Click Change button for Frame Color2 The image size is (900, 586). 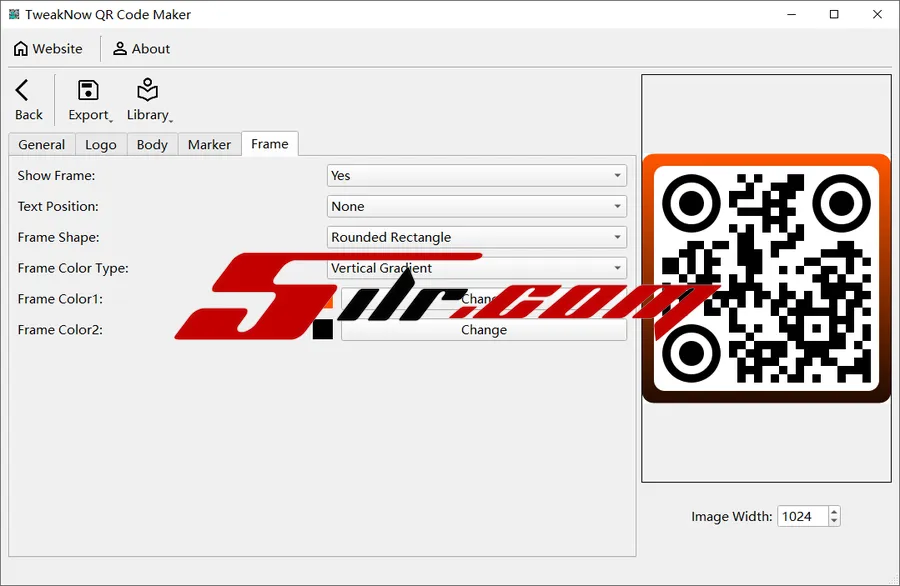click(x=484, y=330)
